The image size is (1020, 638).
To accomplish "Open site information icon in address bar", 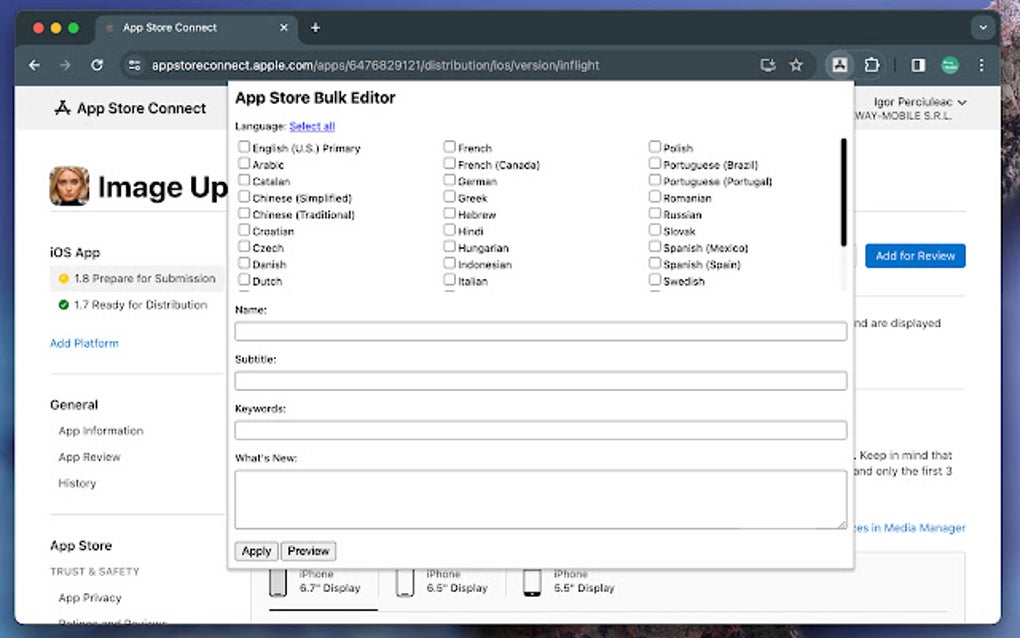I will (x=135, y=65).
